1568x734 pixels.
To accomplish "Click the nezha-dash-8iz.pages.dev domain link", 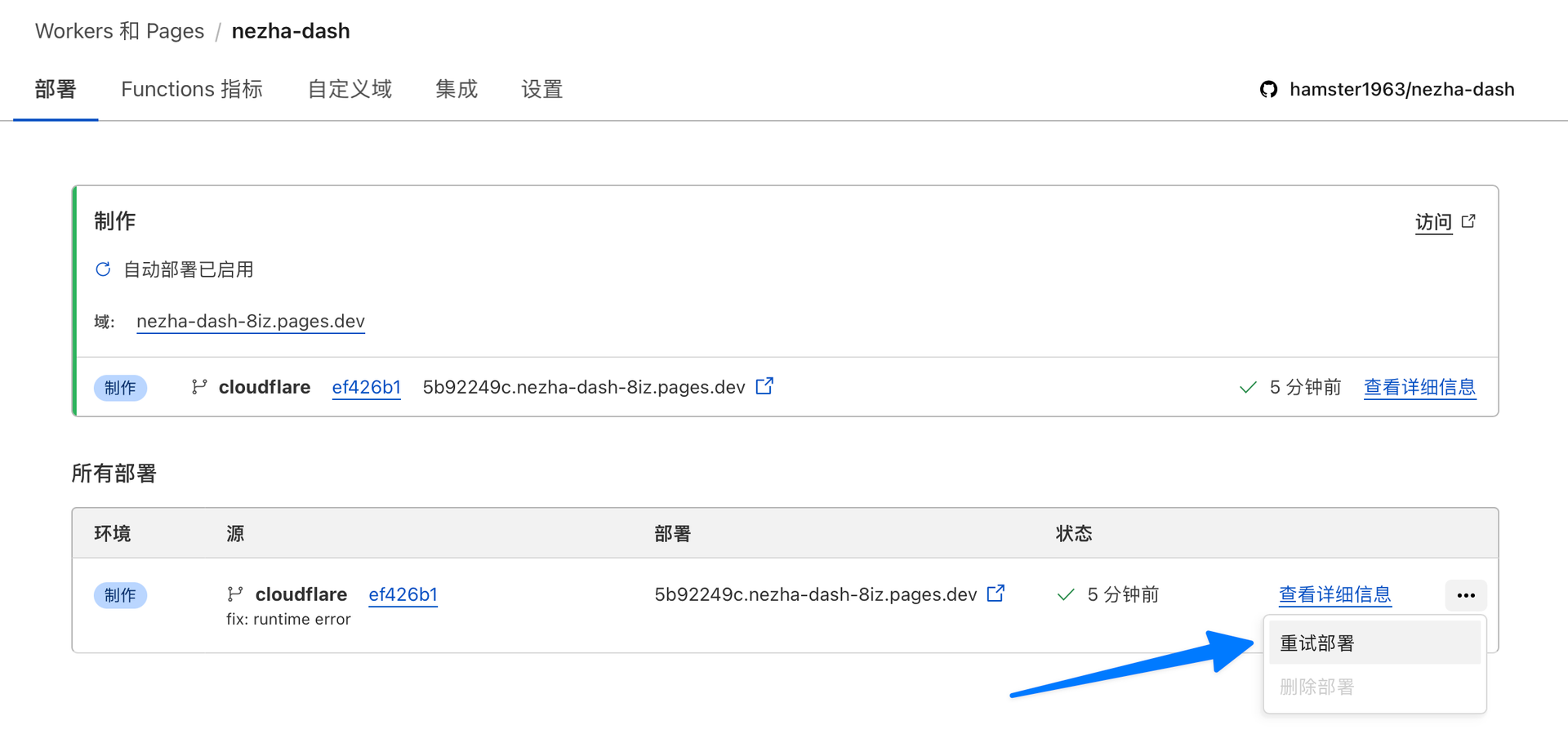I will (250, 321).
